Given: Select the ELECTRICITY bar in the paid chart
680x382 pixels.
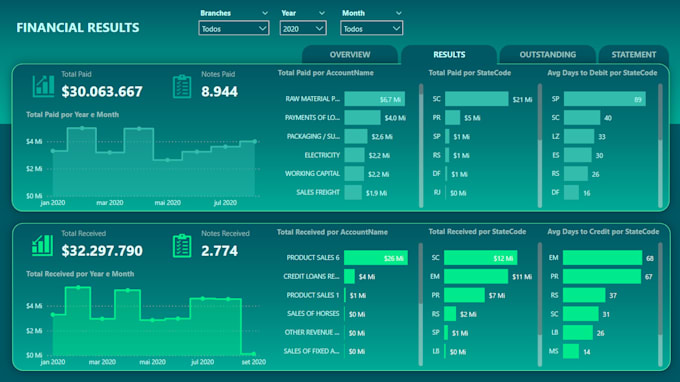Looking at the screenshot, I should coord(354,155).
